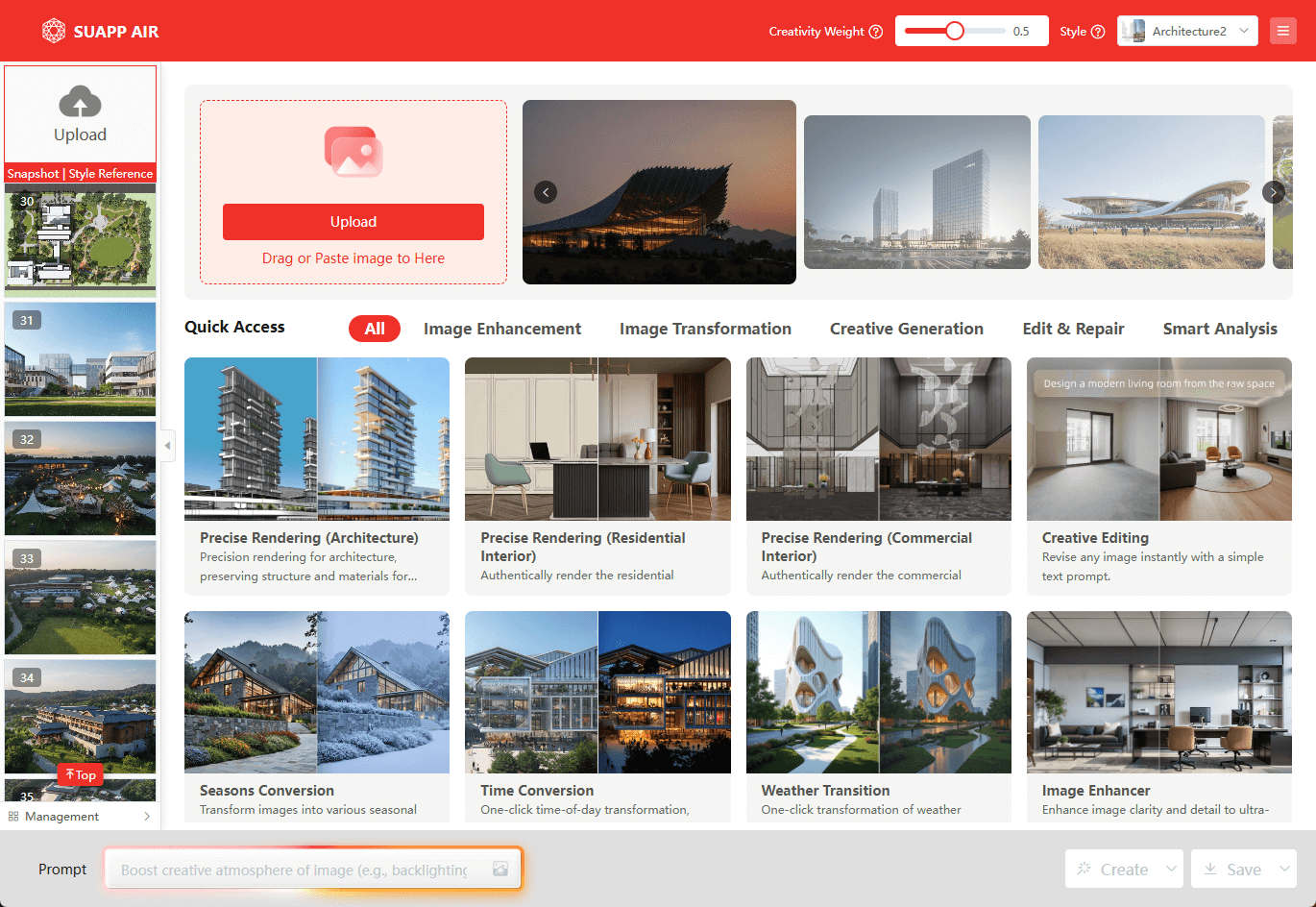The width and height of the screenshot is (1316, 907).
Task: Collapse the left sidebar panel handle
Action: click(168, 445)
